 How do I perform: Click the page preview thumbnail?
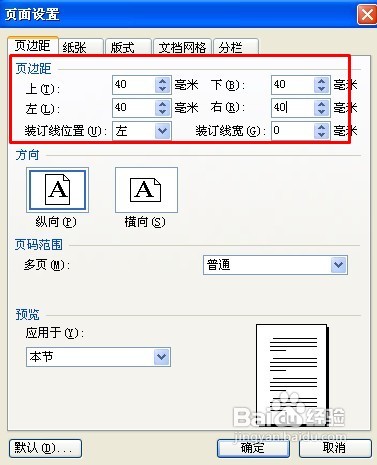292,375
